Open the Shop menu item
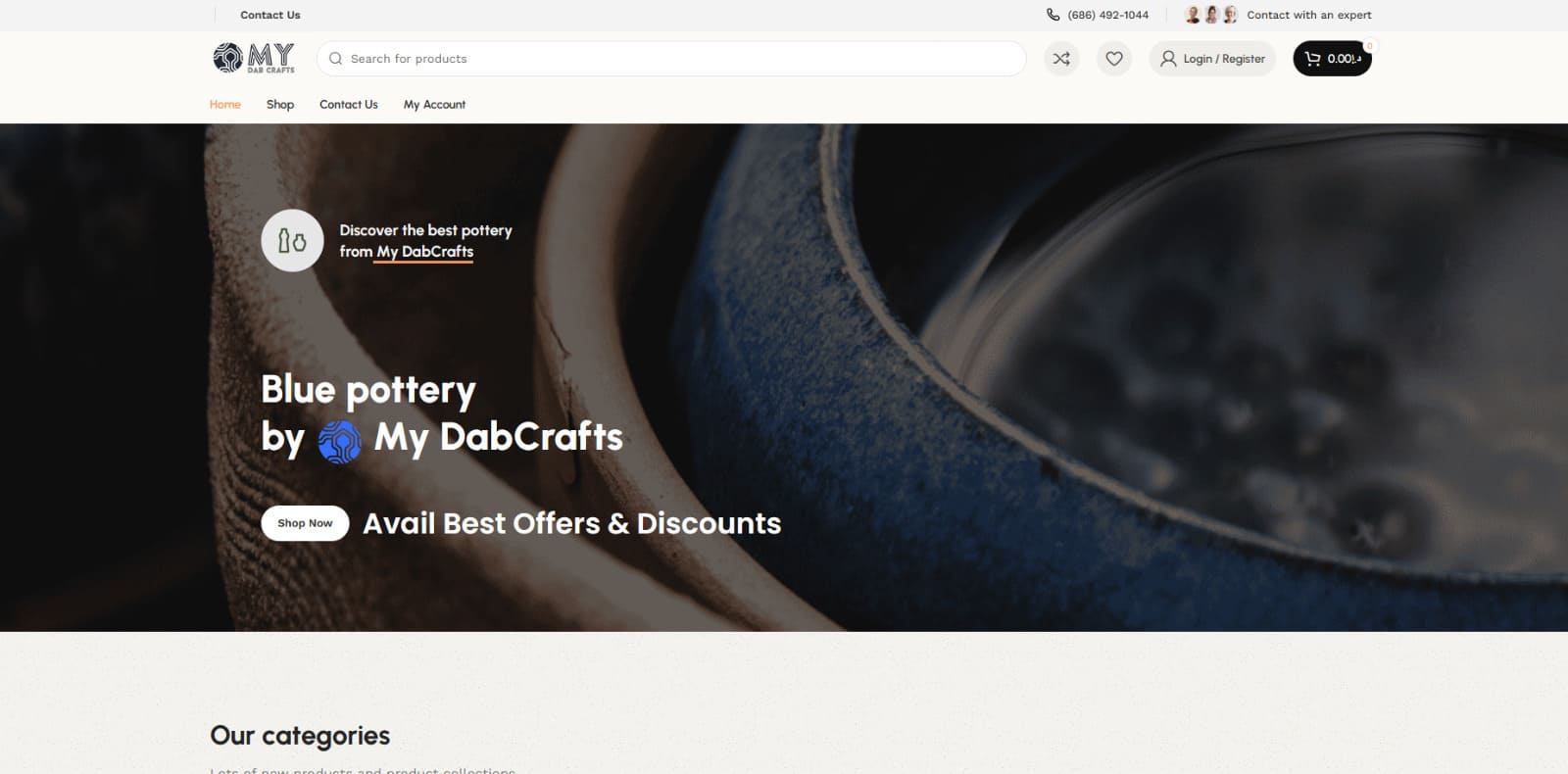1568x774 pixels. 280,104
